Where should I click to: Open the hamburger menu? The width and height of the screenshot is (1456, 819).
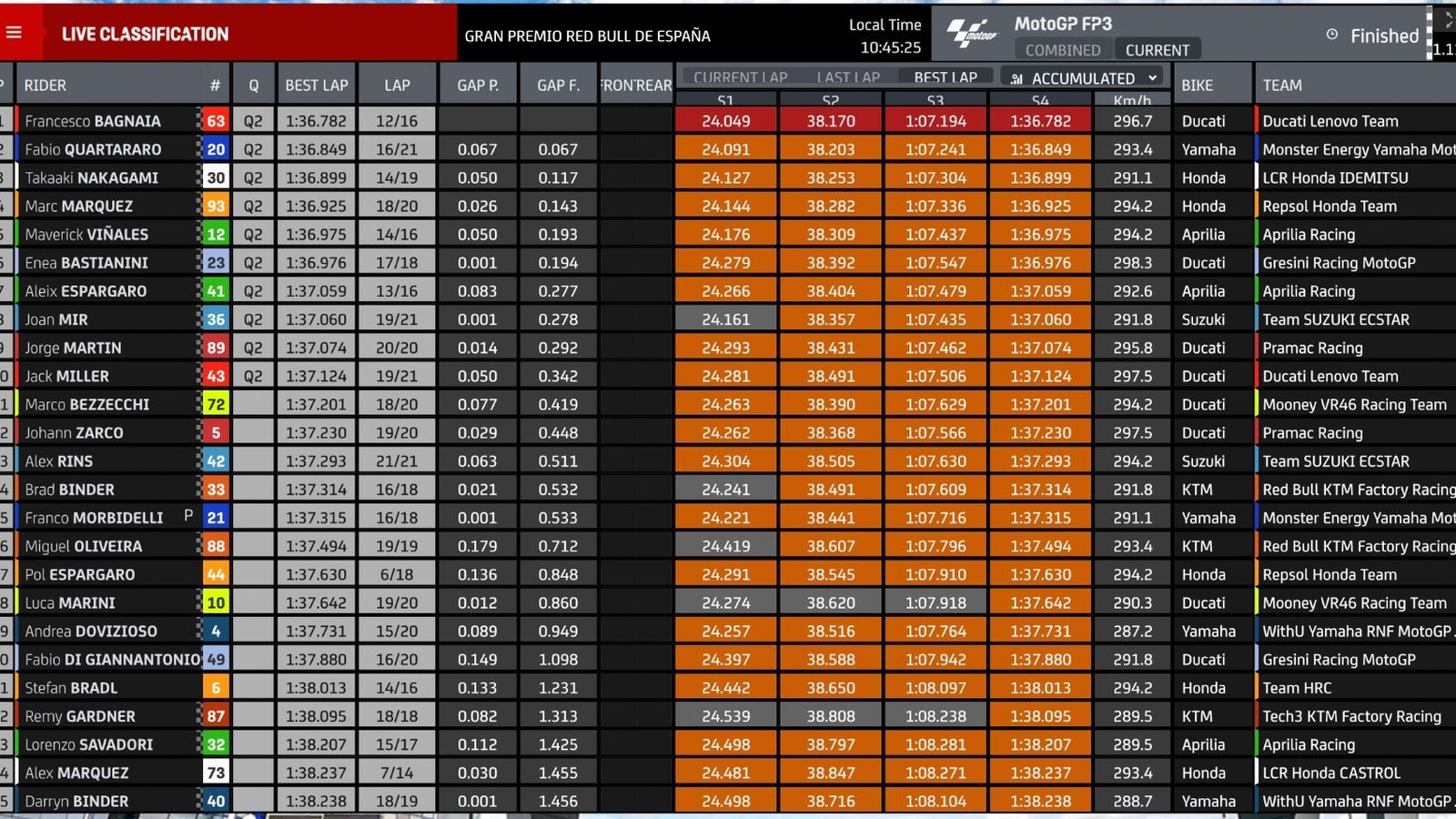pos(14,33)
